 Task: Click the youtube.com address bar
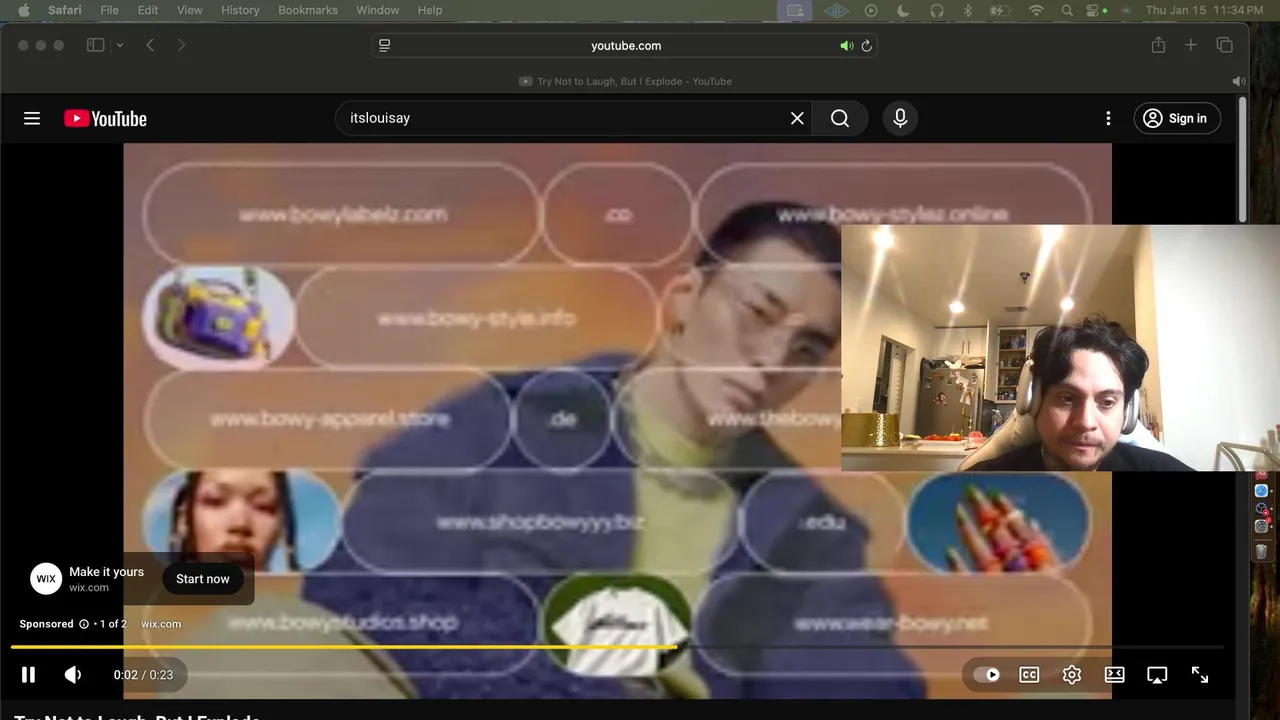click(625, 45)
